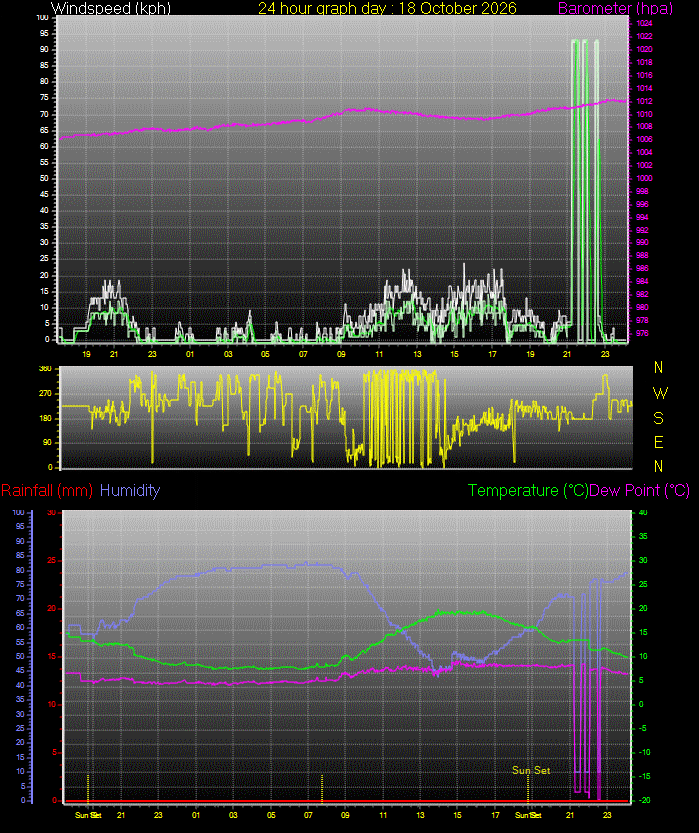
Task: Click the red "Rainfall (mm)" label
Action: coord(47,490)
